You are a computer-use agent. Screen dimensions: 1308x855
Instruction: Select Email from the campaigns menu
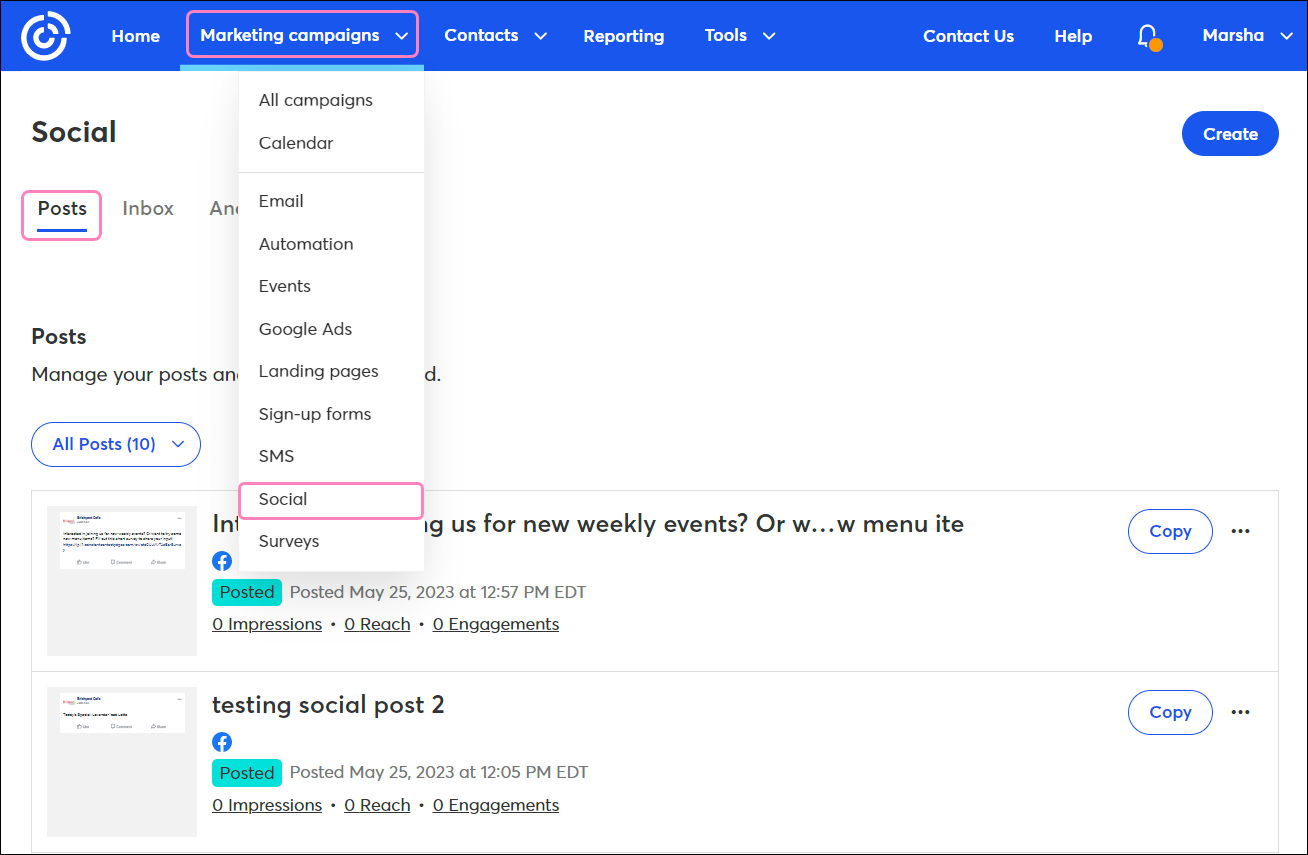point(281,201)
